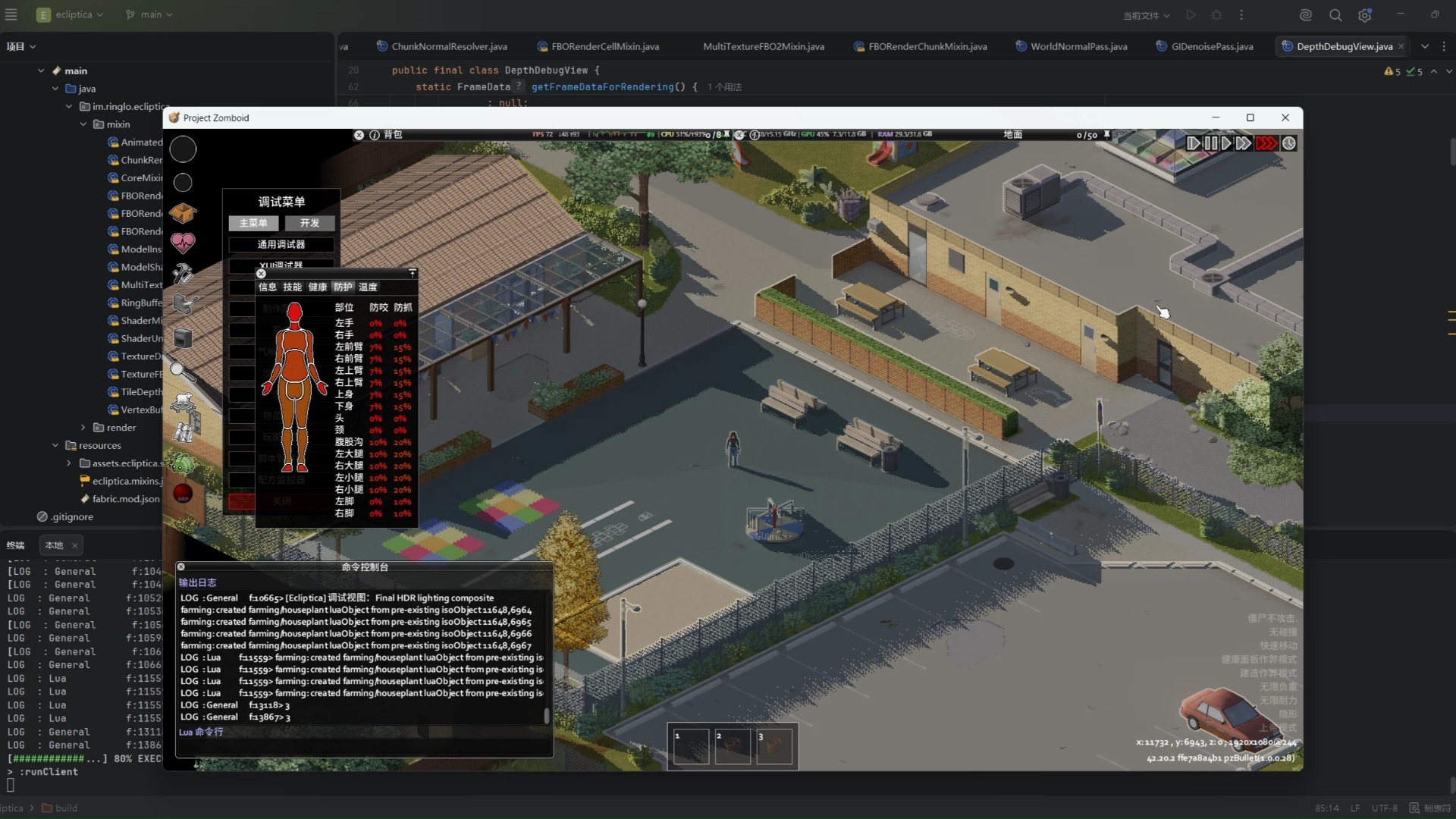Collapse the resources folder node
Viewport: 1456px width, 819px height.
point(55,446)
